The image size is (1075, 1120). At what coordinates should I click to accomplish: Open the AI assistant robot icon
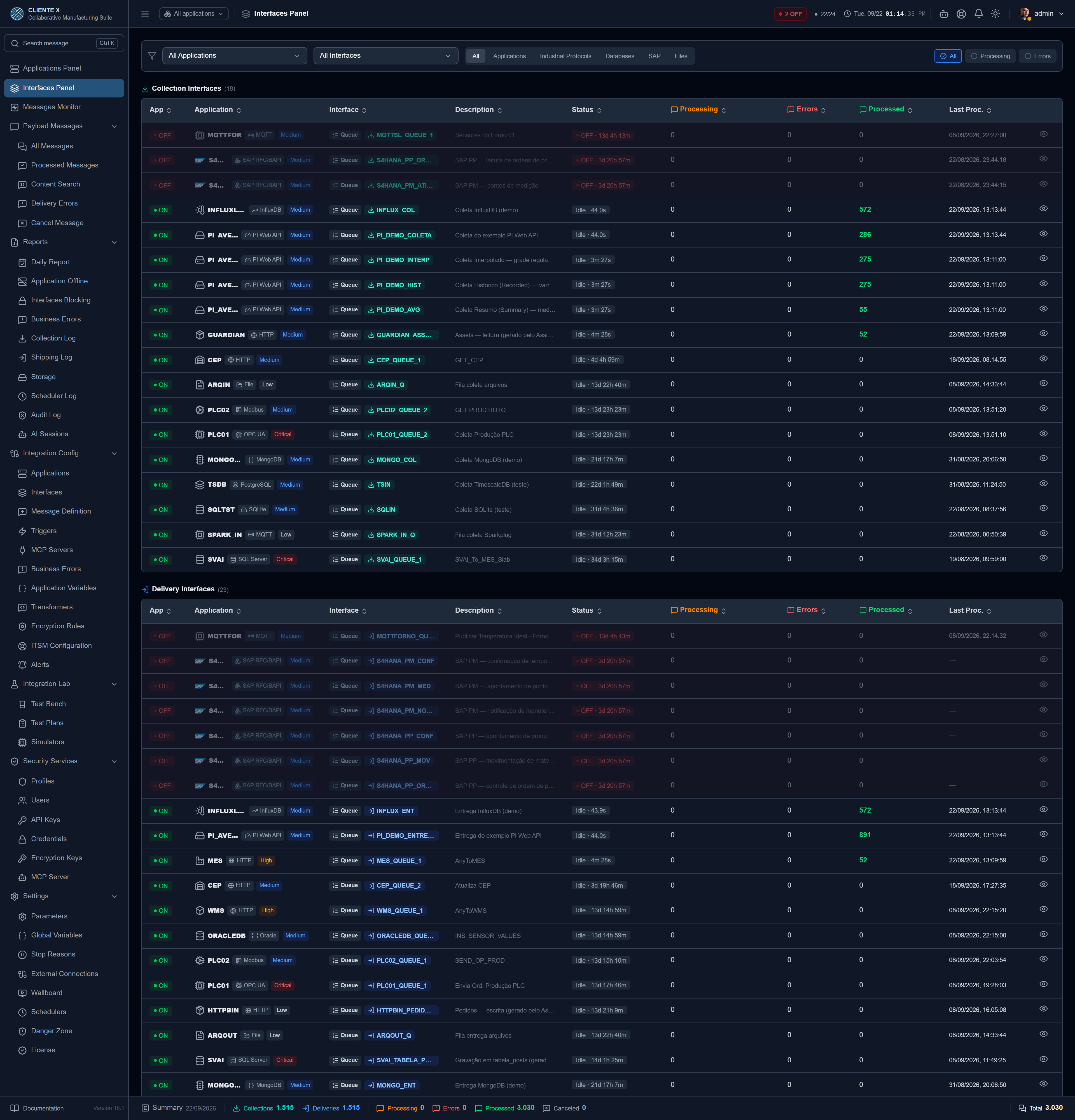tap(944, 14)
